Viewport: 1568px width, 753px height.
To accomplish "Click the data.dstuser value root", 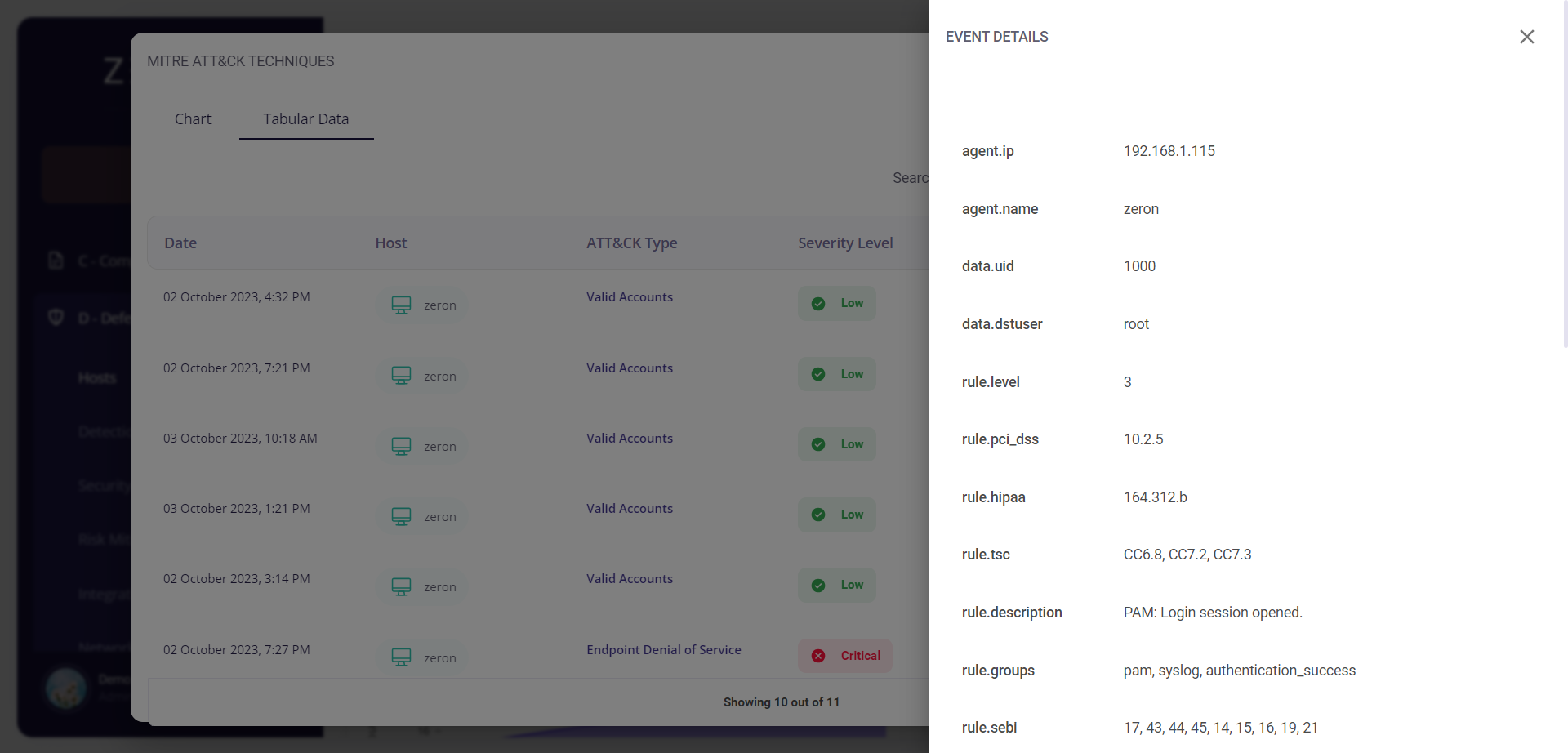I will point(1136,324).
